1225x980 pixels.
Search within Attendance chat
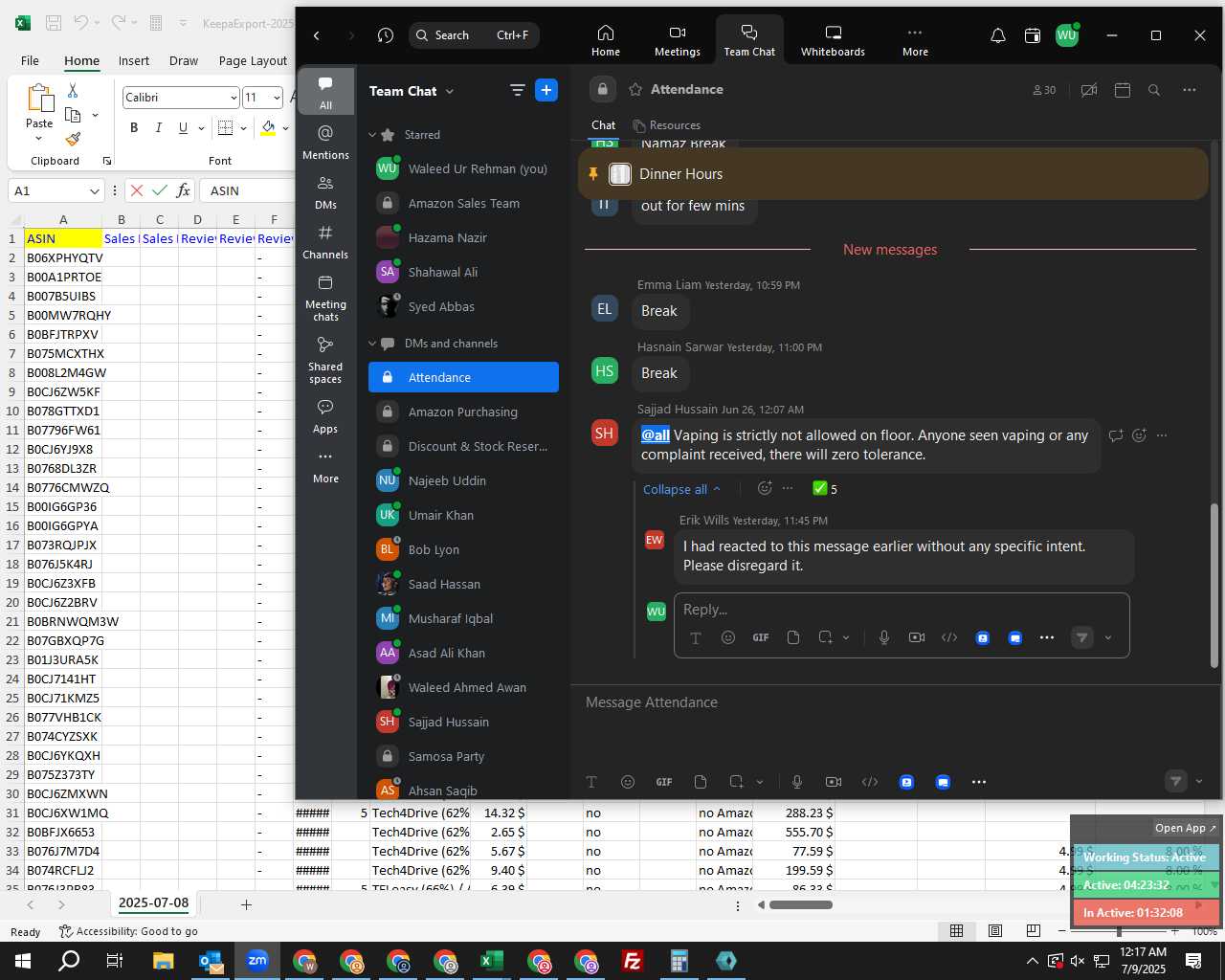point(1154,90)
